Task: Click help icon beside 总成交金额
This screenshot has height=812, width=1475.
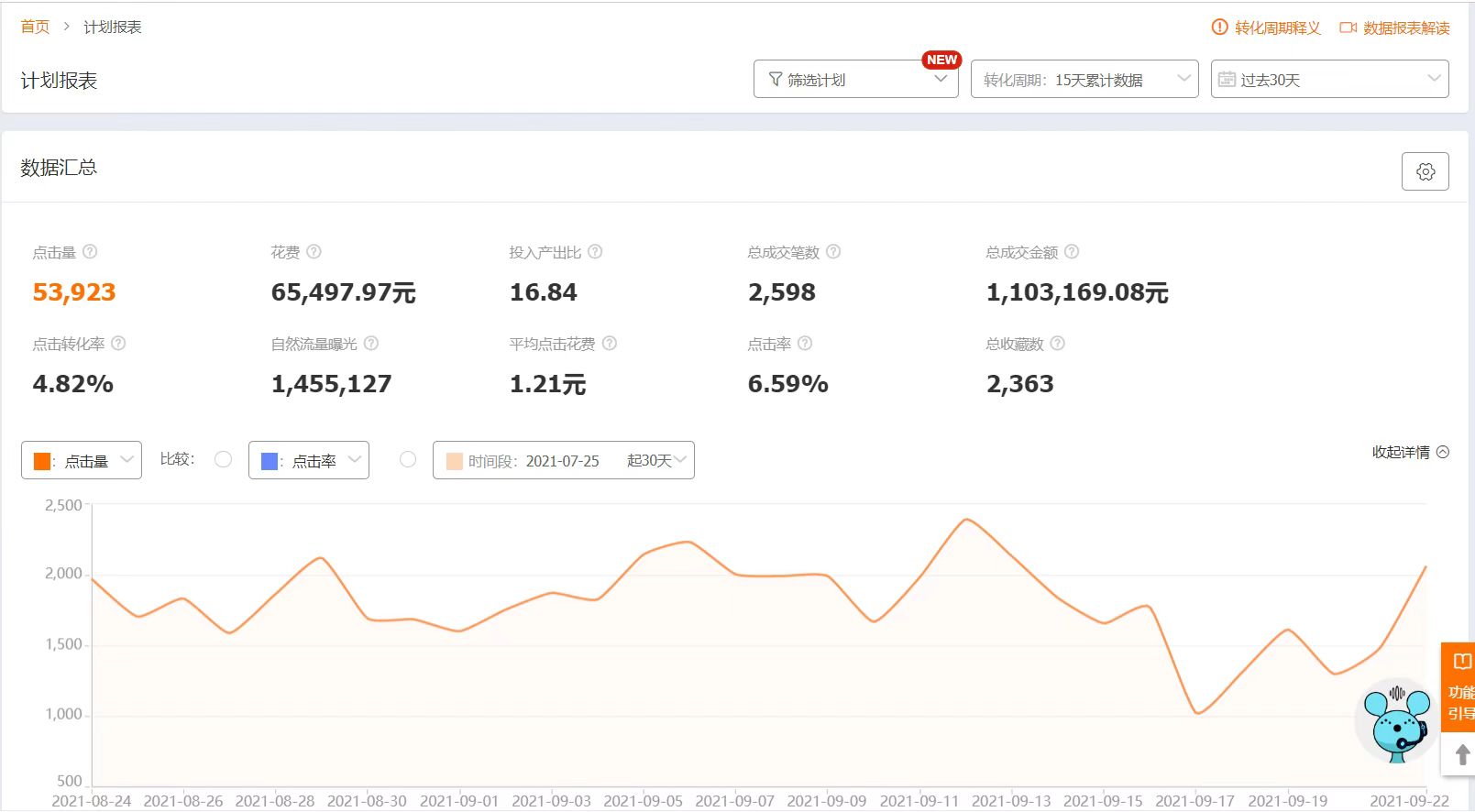Action: 1072,251
